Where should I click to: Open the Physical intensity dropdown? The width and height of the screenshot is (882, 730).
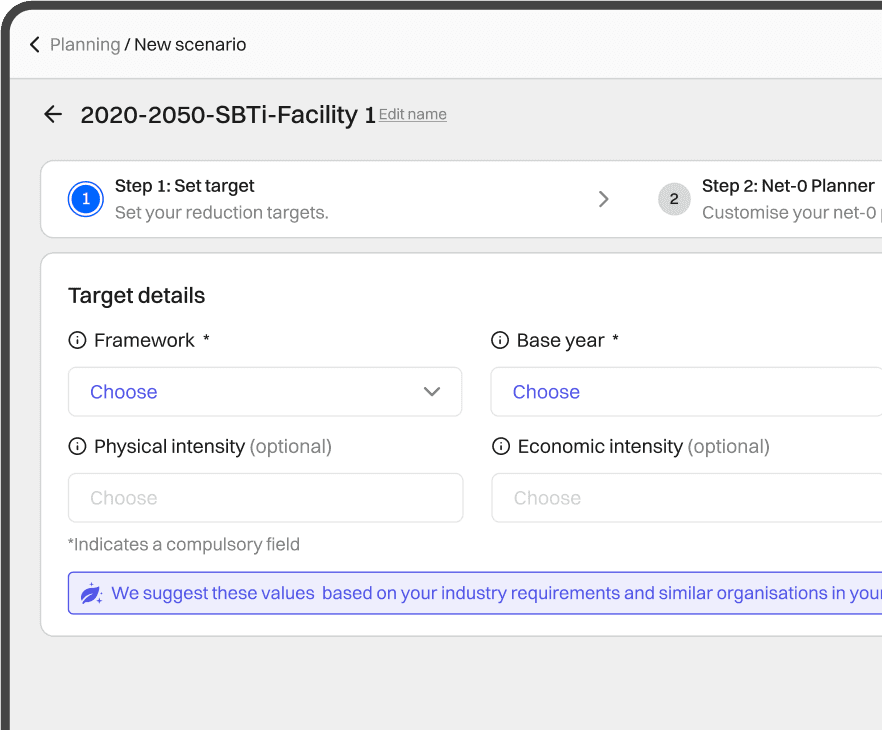pyautogui.click(x=265, y=498)
